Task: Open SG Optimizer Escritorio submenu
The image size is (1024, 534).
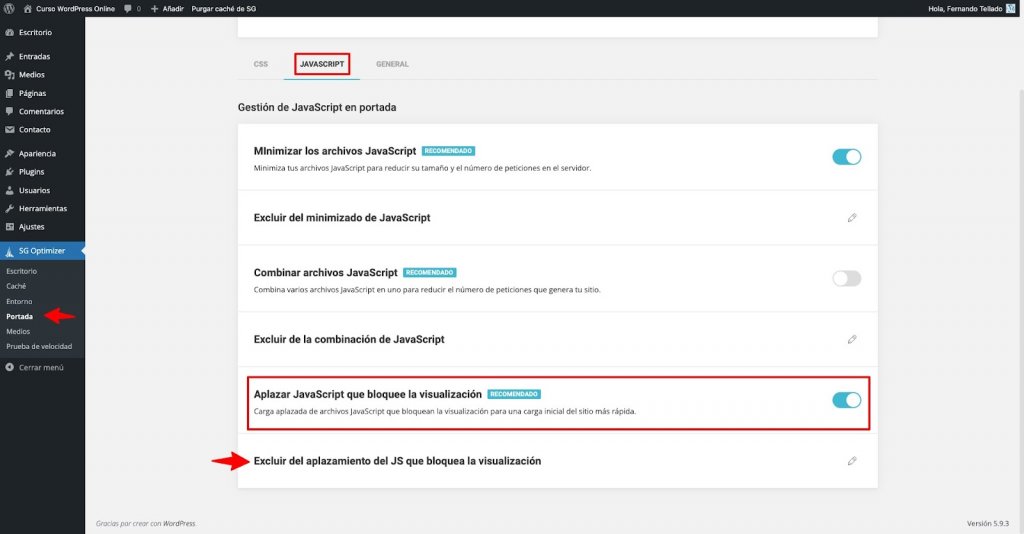Action: pos(22,271)
